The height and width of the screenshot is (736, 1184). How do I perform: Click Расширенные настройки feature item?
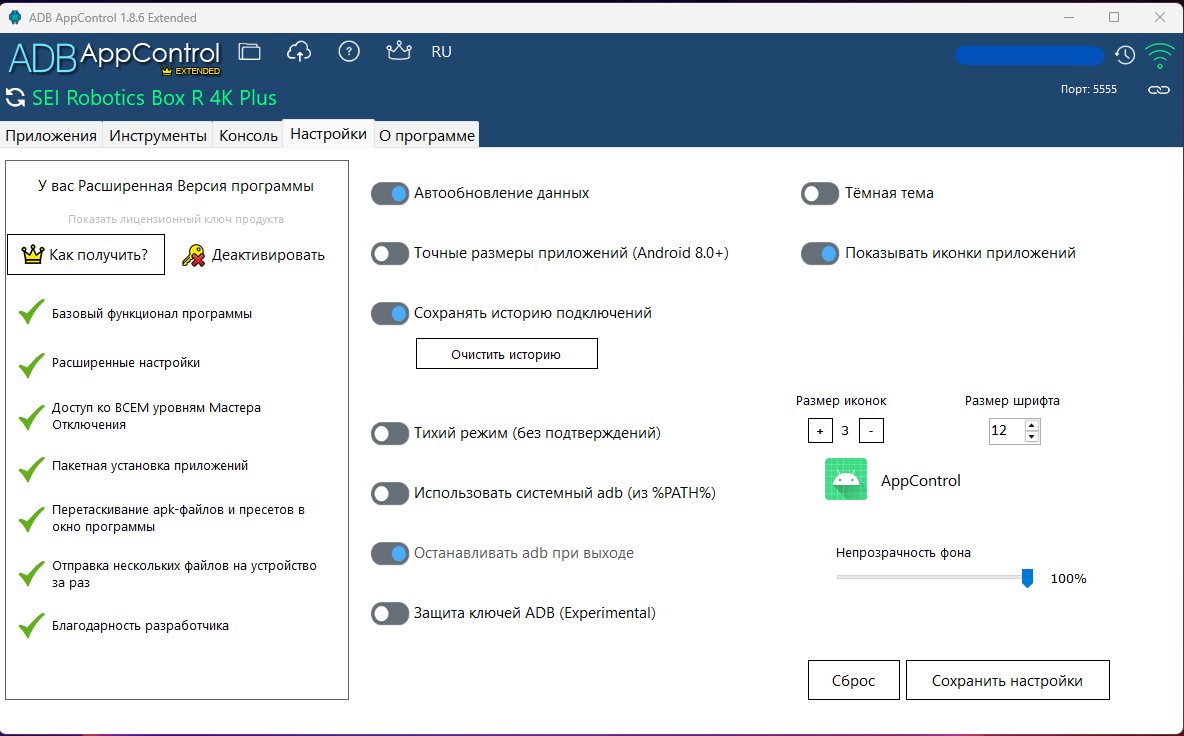[126, 362]
